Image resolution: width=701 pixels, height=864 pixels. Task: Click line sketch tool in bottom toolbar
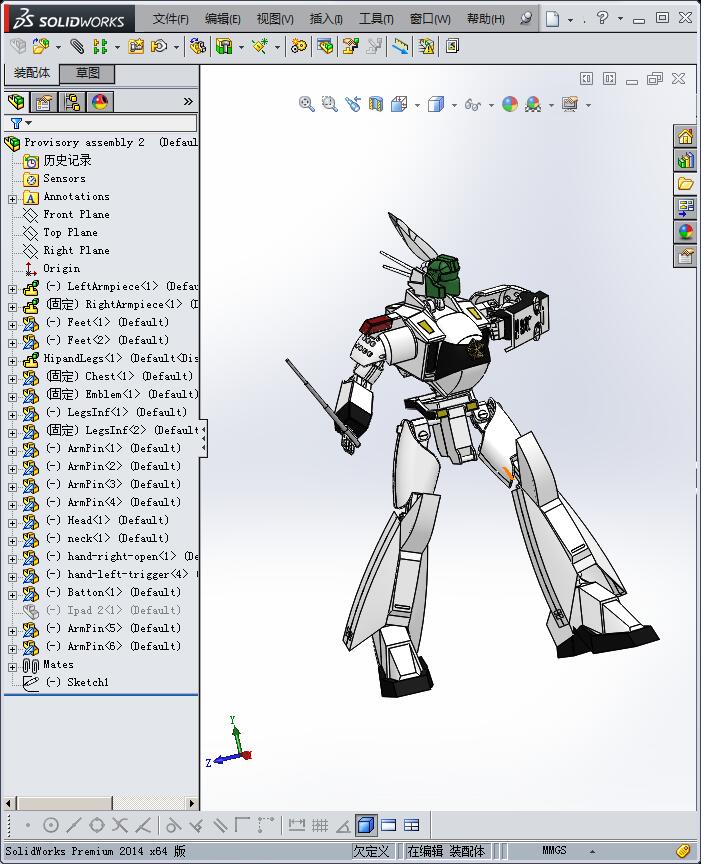[x=74, y=825]
